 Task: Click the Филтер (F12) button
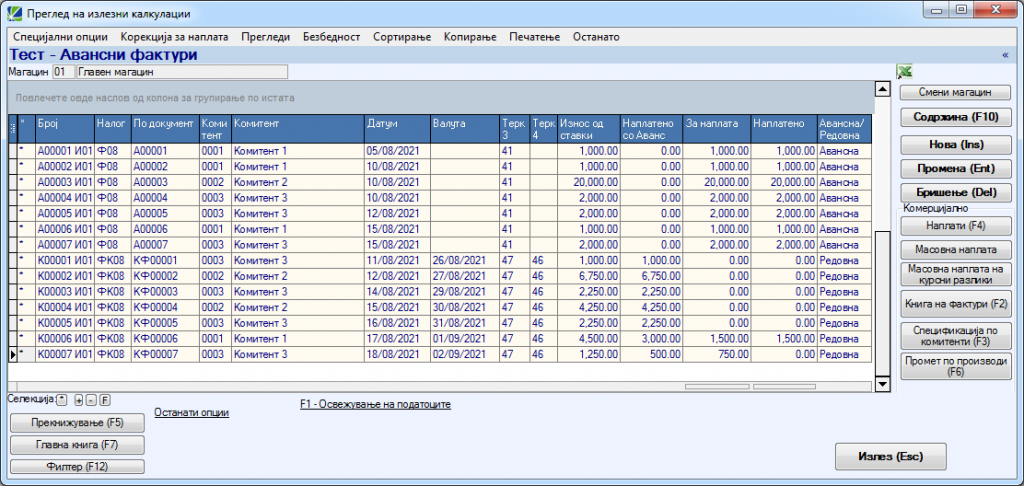point(78,466)
